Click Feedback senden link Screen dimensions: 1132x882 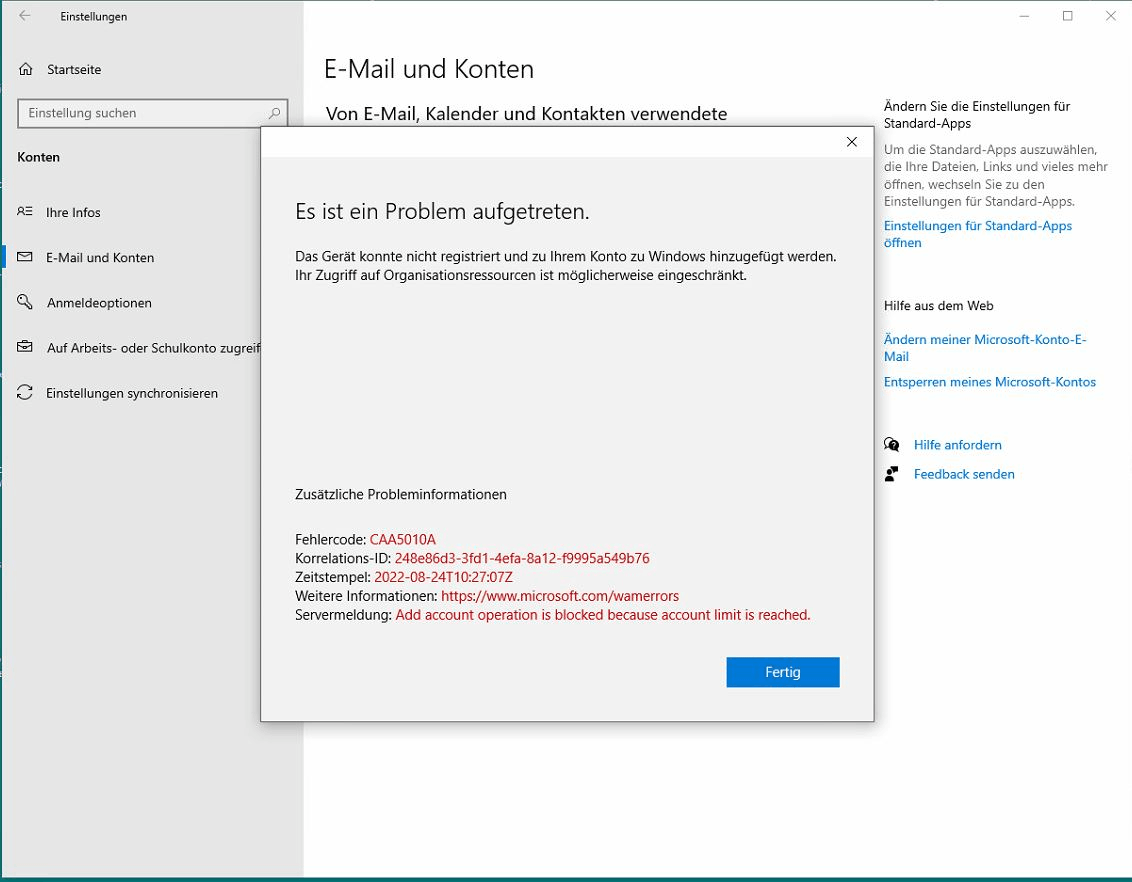point(964,474)
